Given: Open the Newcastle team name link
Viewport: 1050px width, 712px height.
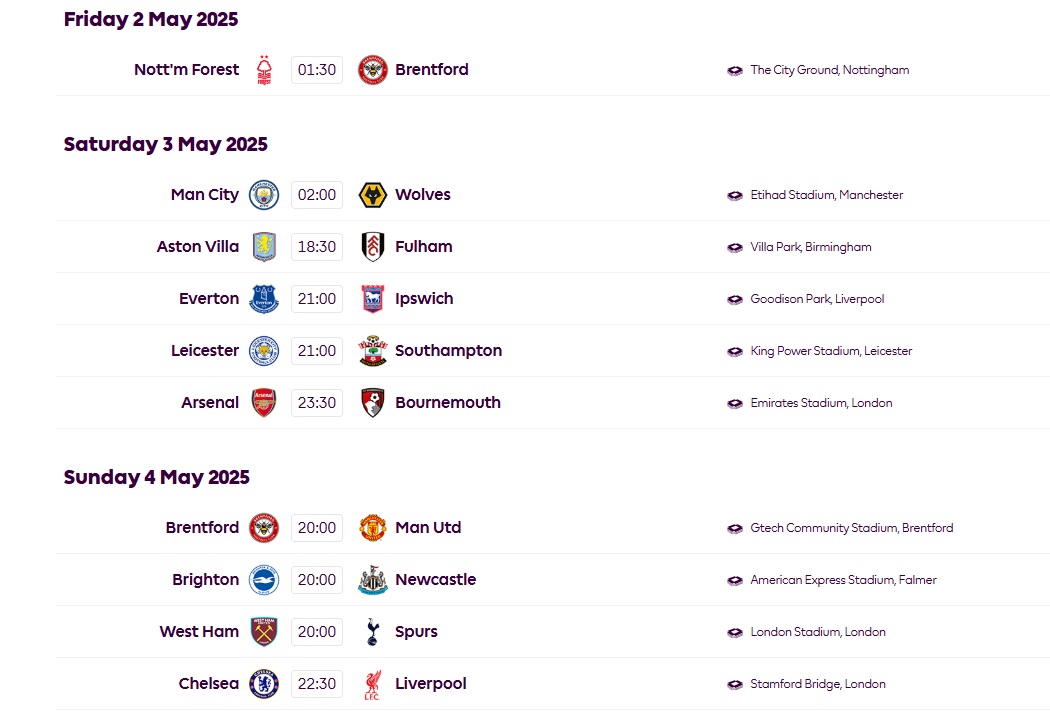Looking at the screenshot, I should [x=435, y=579].
